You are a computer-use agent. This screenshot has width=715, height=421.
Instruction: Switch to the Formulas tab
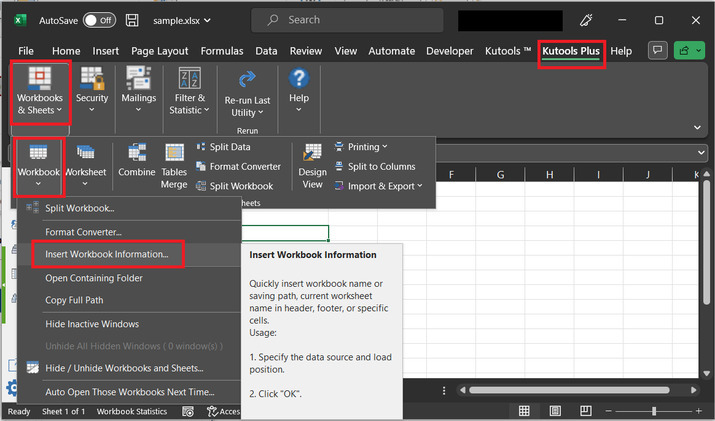222,51
